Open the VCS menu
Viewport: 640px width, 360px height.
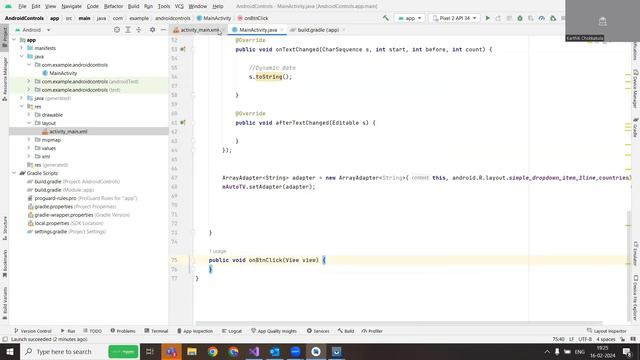179,6
